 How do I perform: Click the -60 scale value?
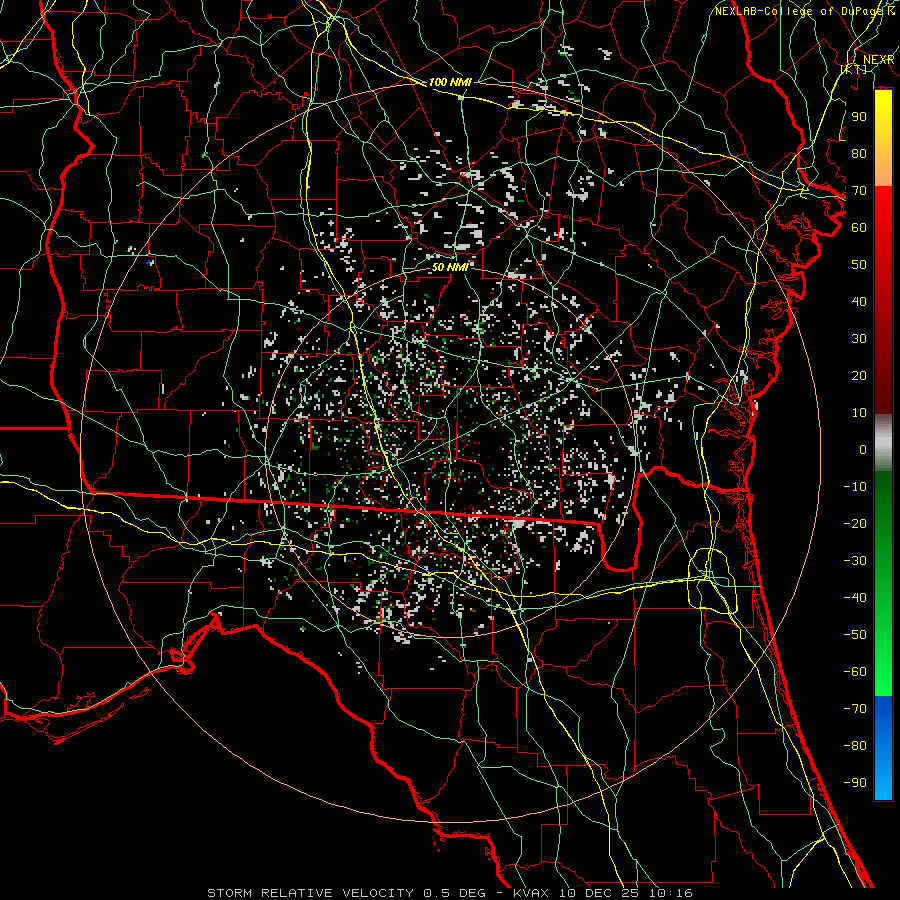click(855, 672)
